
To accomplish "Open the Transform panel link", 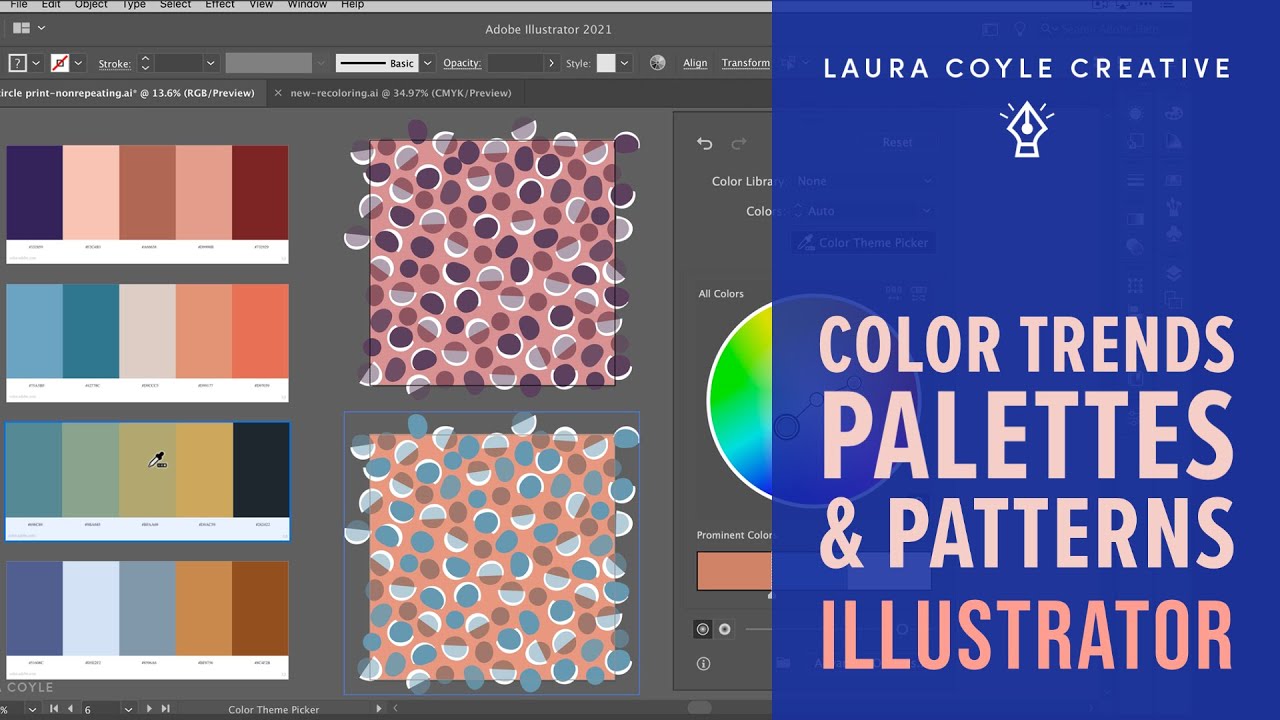I will pos(746,63).
